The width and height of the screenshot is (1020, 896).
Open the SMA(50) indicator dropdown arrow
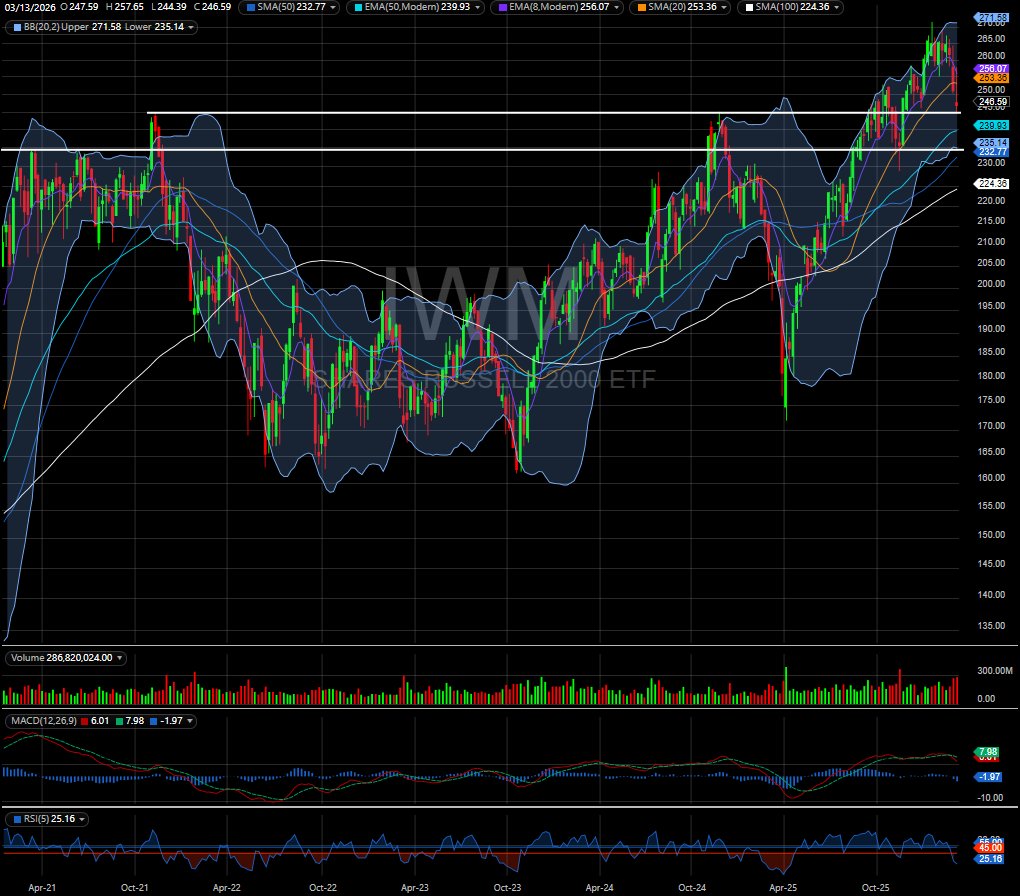point(333,7)
